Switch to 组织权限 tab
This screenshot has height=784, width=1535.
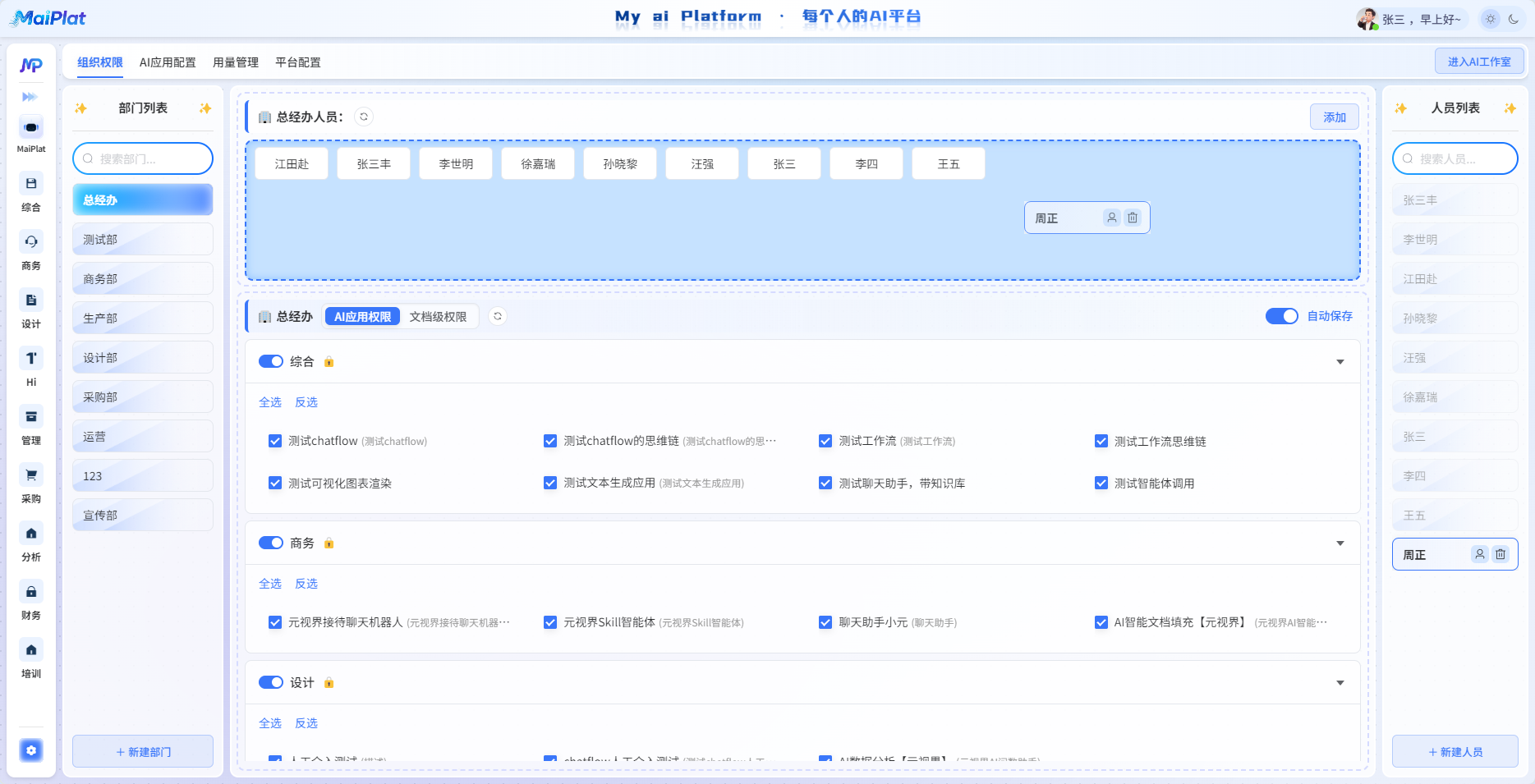point(100,62)
